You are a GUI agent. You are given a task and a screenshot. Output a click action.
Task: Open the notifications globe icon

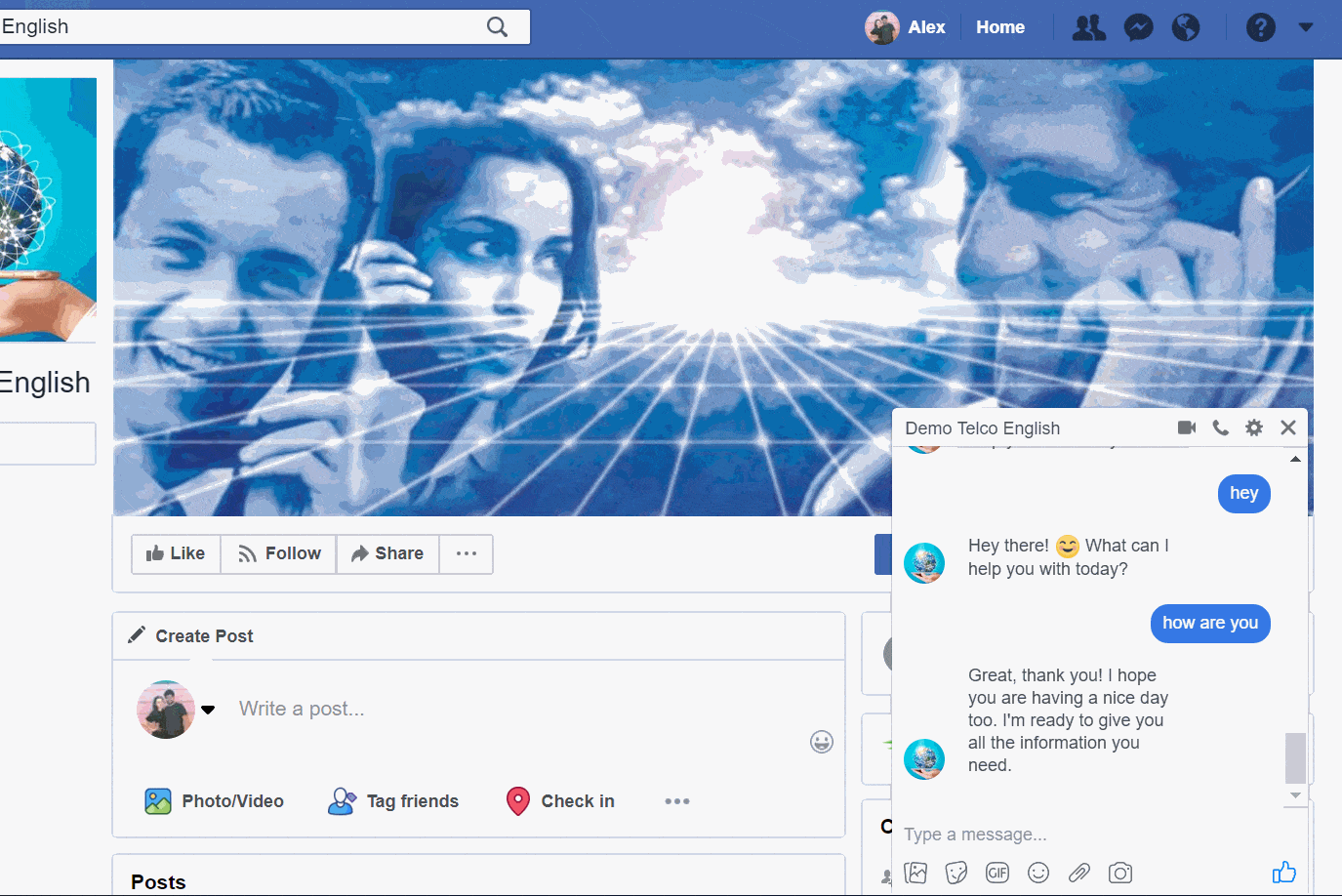pyautogui.click(x=1186, y=27)
